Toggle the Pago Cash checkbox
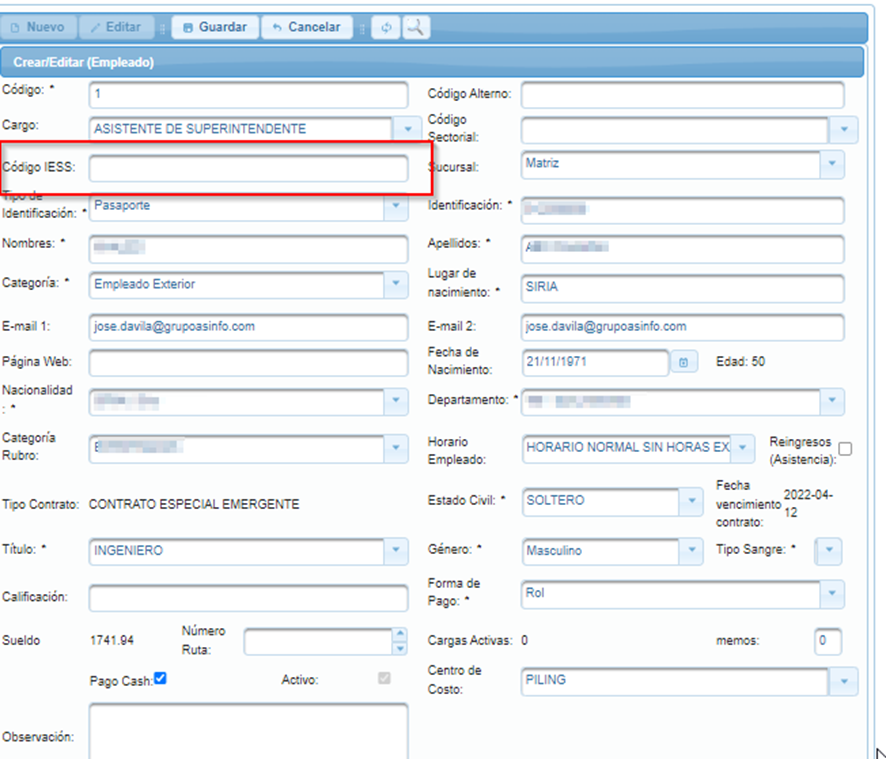This screenshot has height=759, width=886. [160, 678]
